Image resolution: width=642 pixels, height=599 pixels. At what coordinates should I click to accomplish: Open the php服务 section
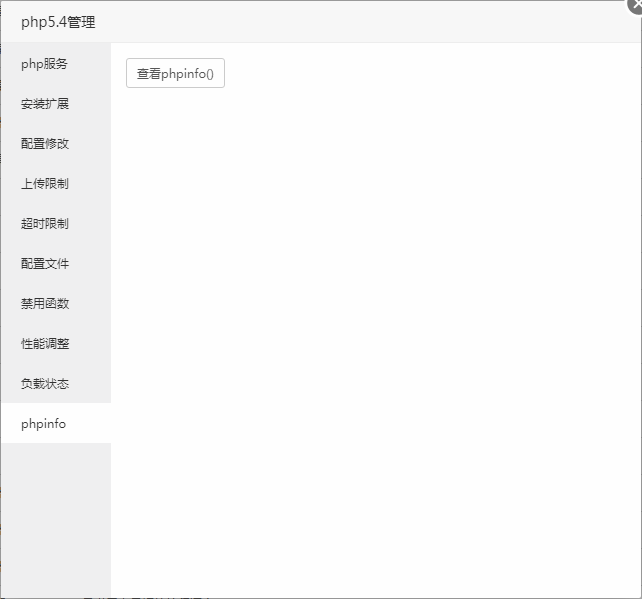tap(56, 64)
